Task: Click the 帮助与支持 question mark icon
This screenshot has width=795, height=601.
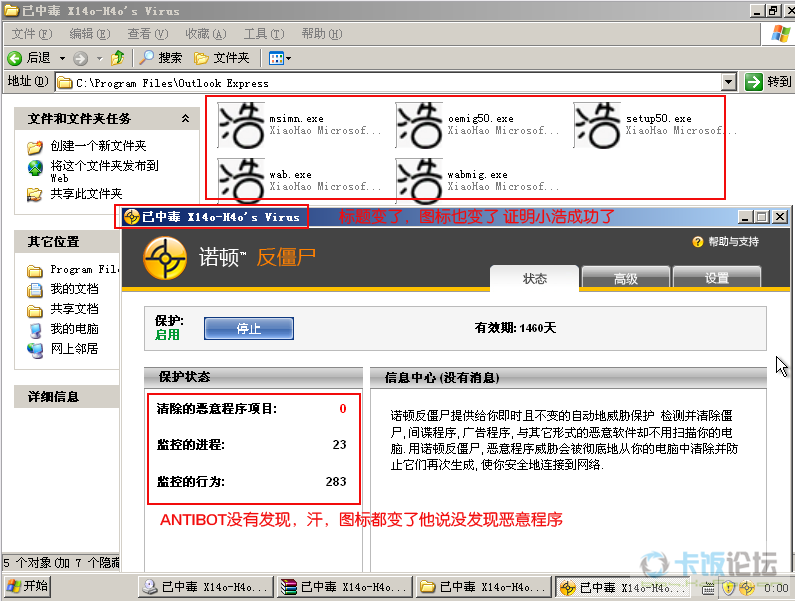Action: (x=698, y=242)
